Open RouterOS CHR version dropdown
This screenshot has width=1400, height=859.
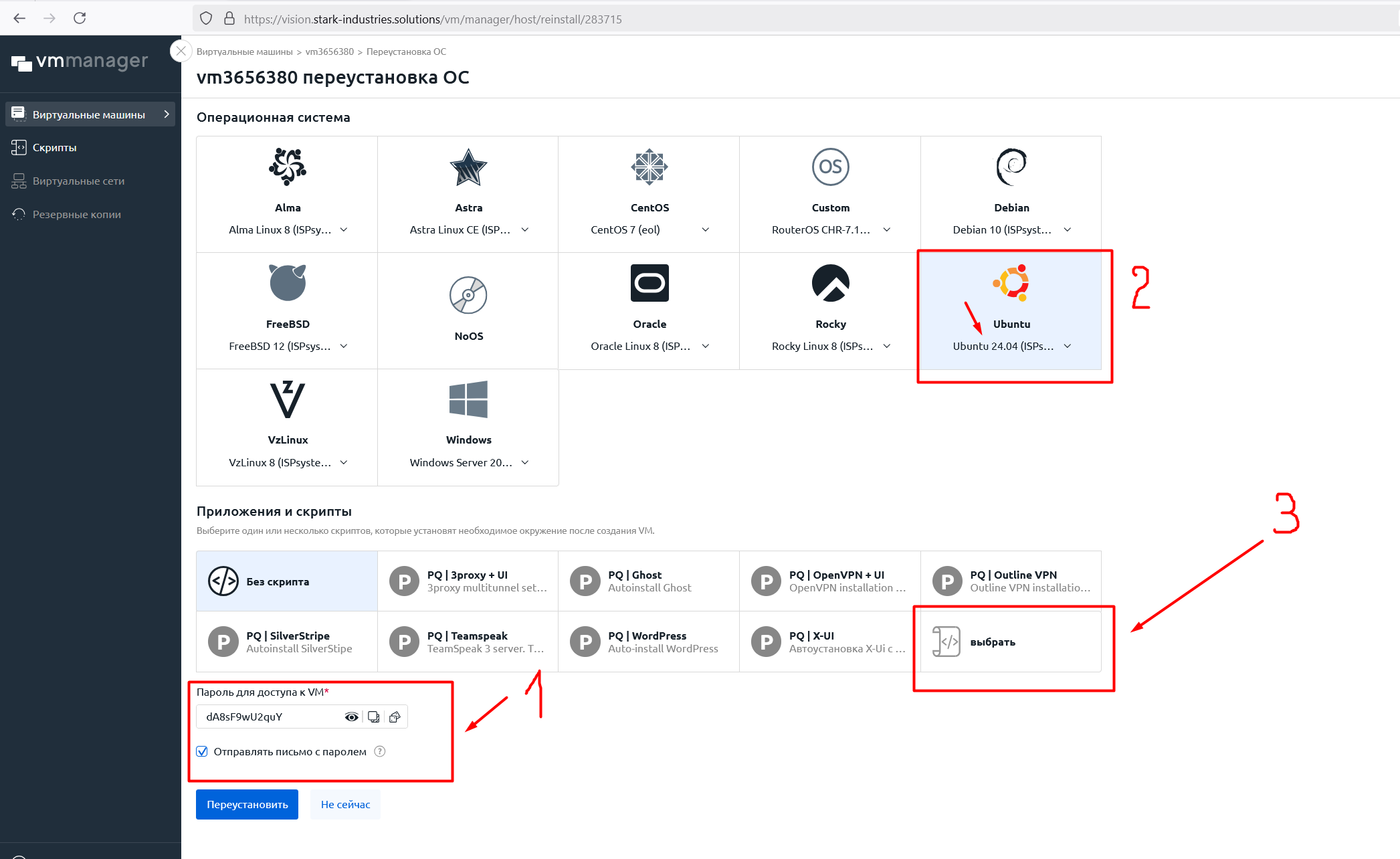[831, 229]
